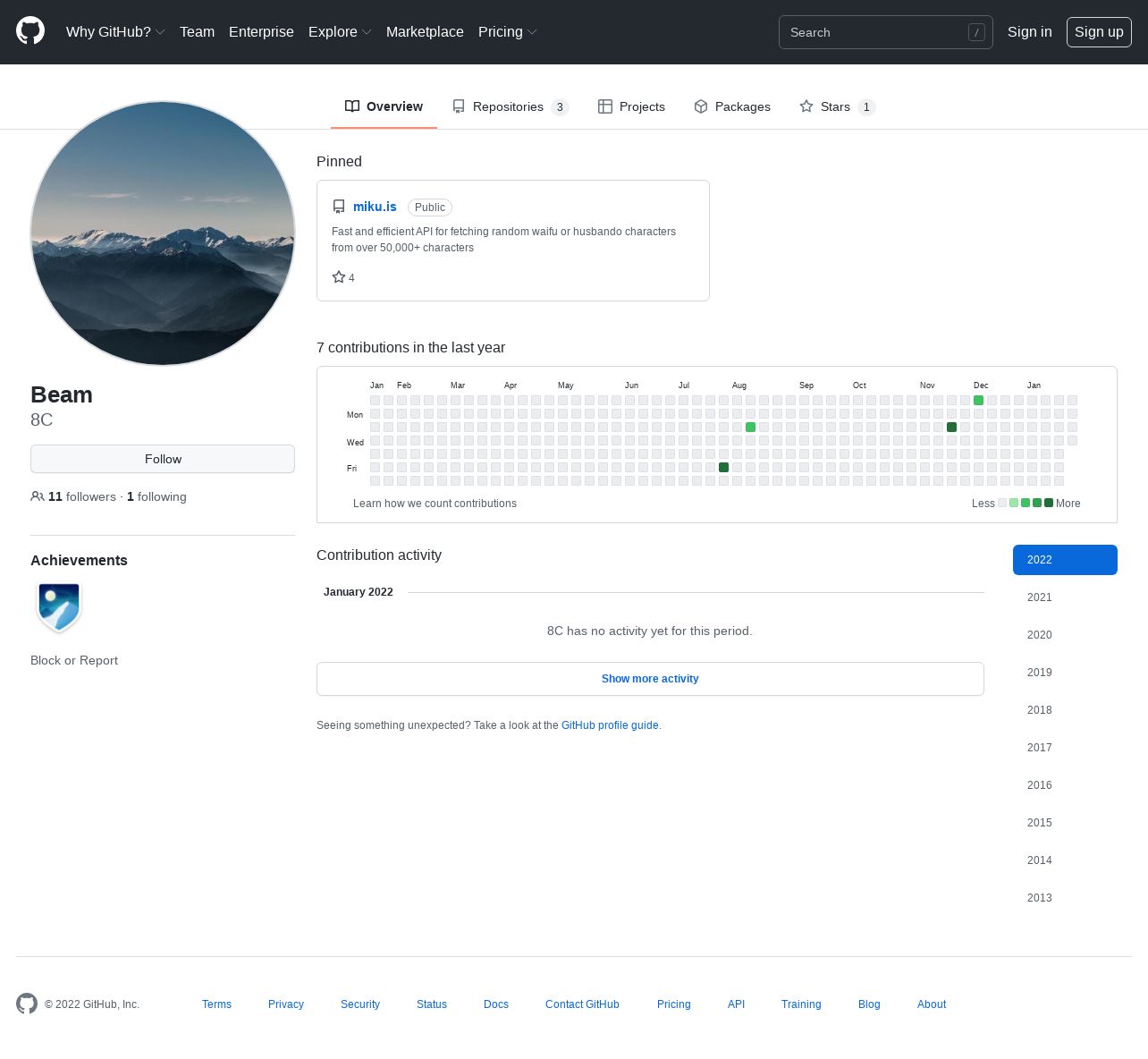The height and width of the screenshot is (1059, 1148).
Task: Click the repository icon beside miku.is
Action: click(x=339, y=207)
